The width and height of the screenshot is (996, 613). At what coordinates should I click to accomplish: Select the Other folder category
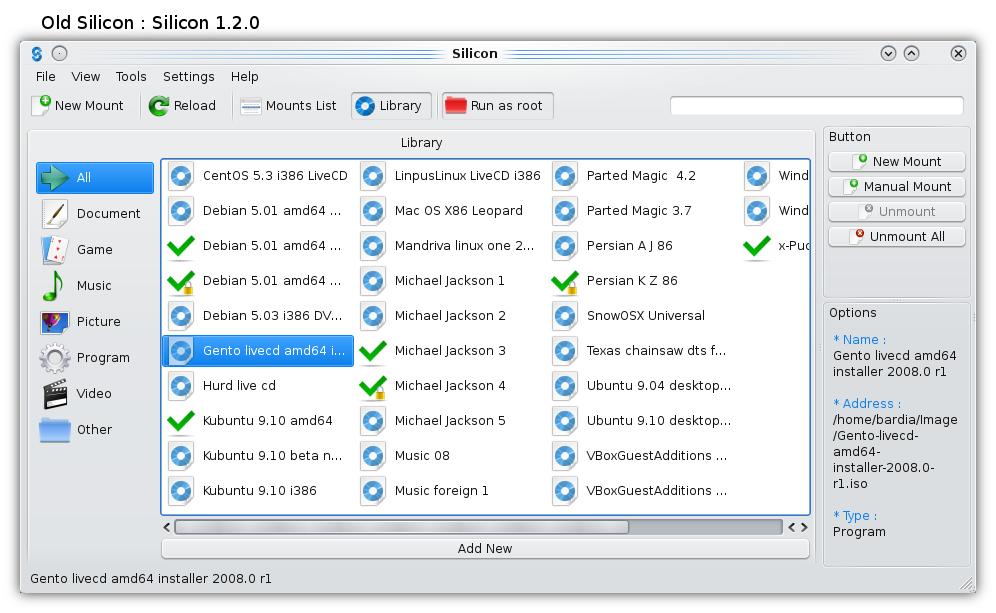pyautogui.click(x=95, y=429)
